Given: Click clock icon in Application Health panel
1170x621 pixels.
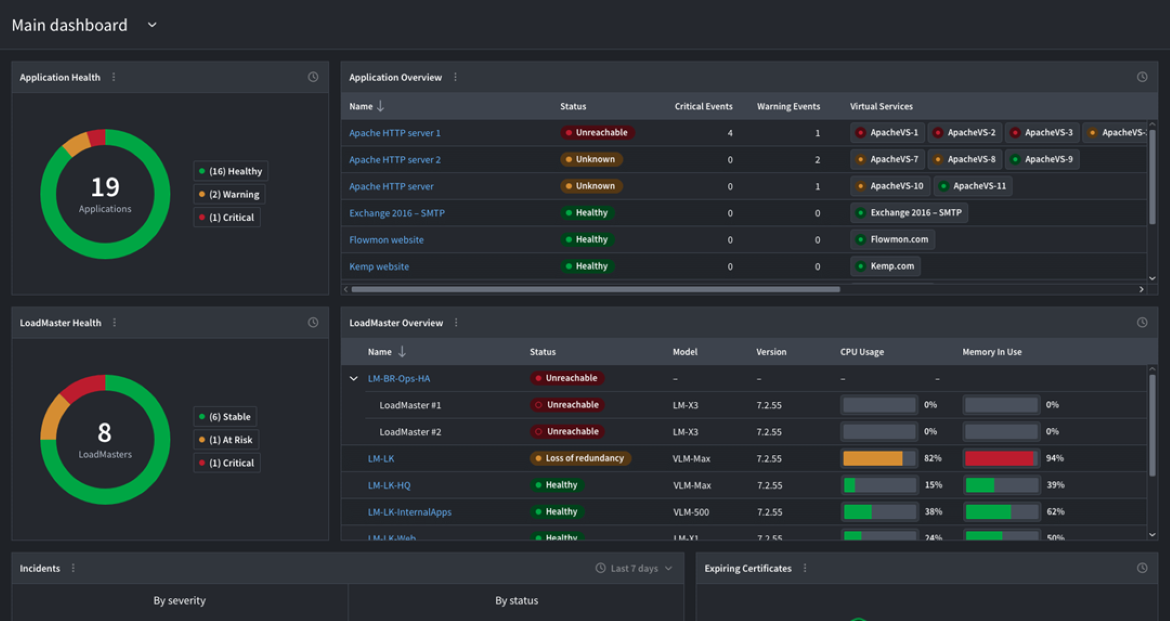Looking at the screenshot, I should (313, 77).
